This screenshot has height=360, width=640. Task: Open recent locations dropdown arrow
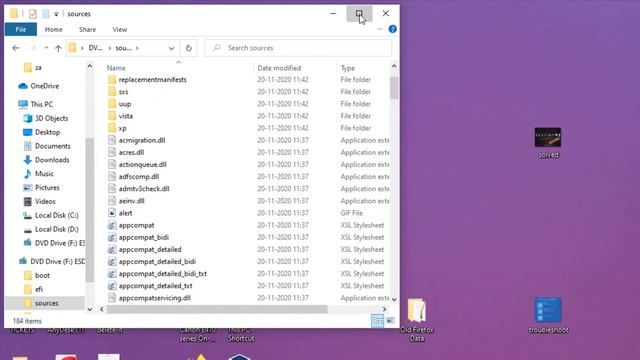coord(46,48)
